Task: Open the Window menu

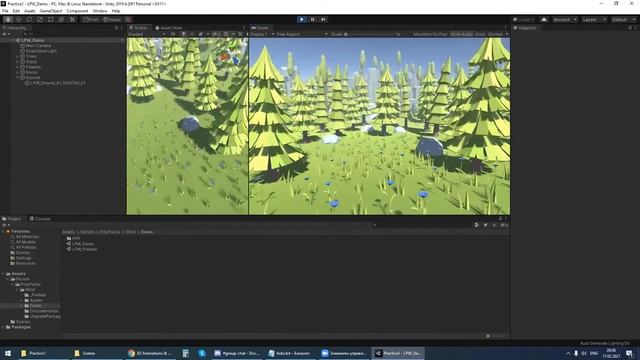Action: [x=100, y=11]
